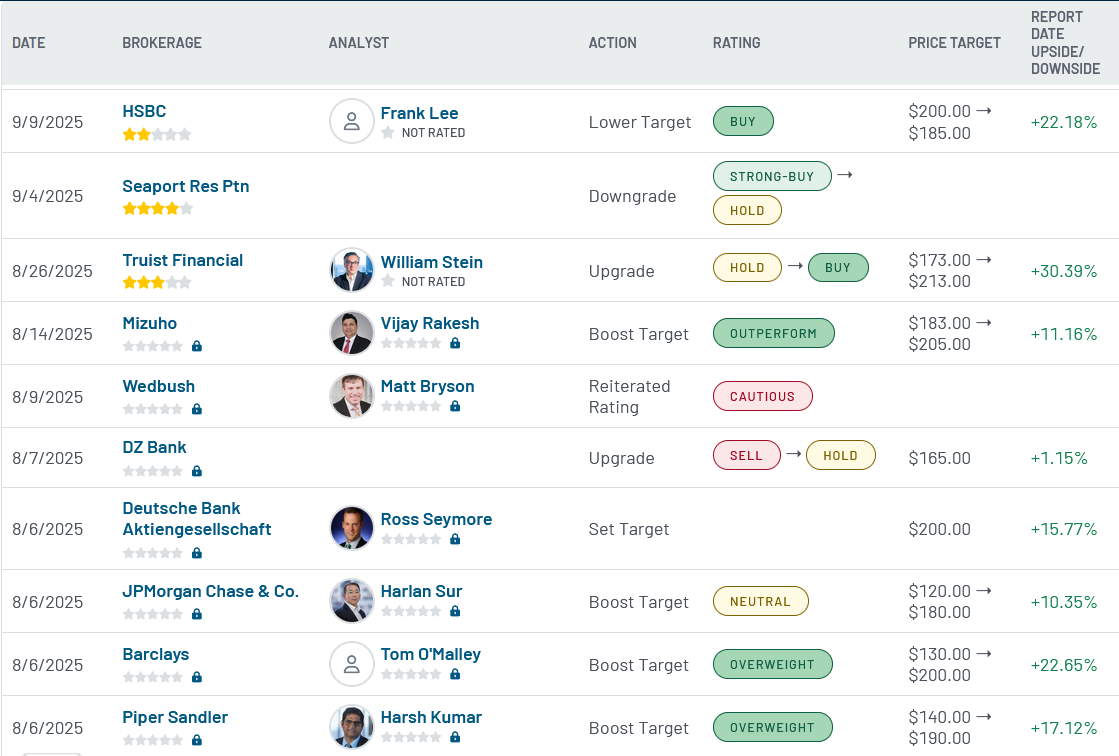Click the STRONG-BUY badge in Seaport row
Screen dimensions: 1119x756
click(x=772, y=176)
